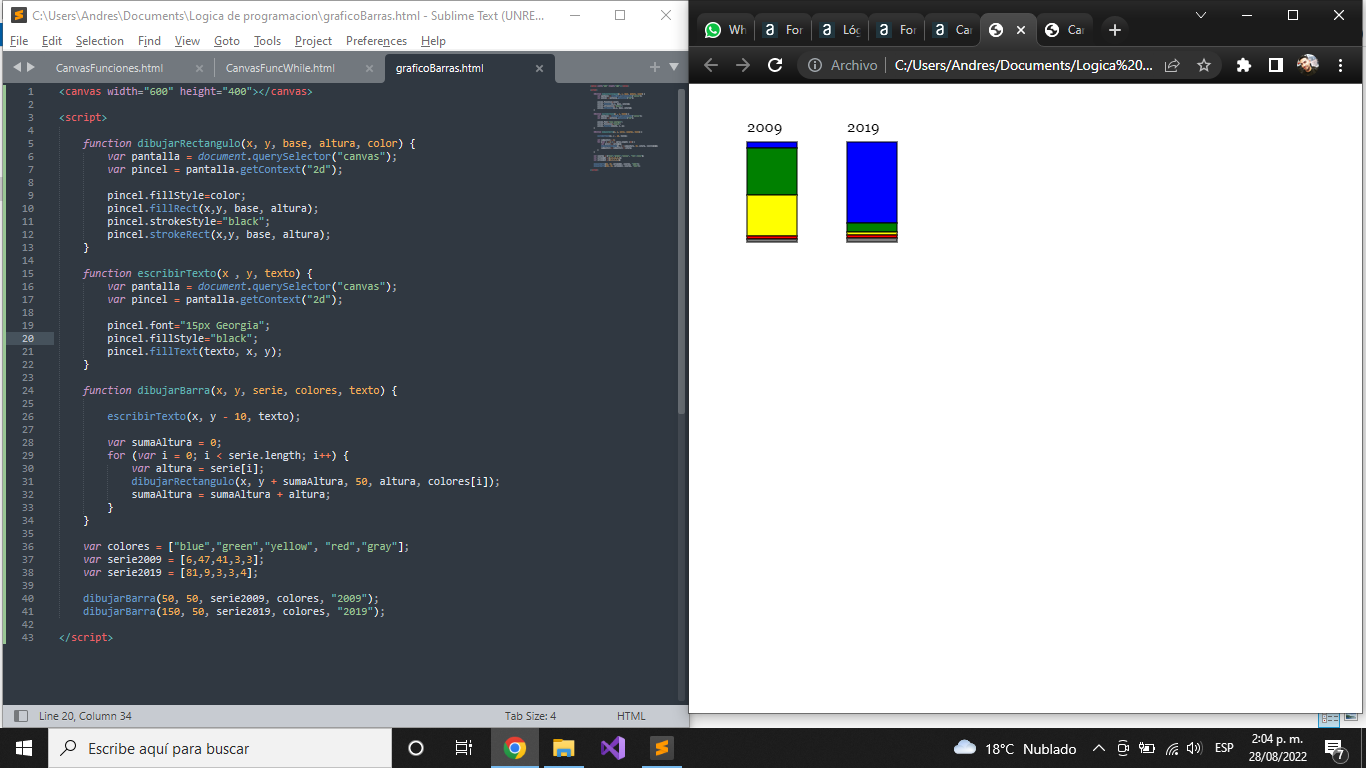Close the CanvasFunciones.html tab

click(199, 68)
